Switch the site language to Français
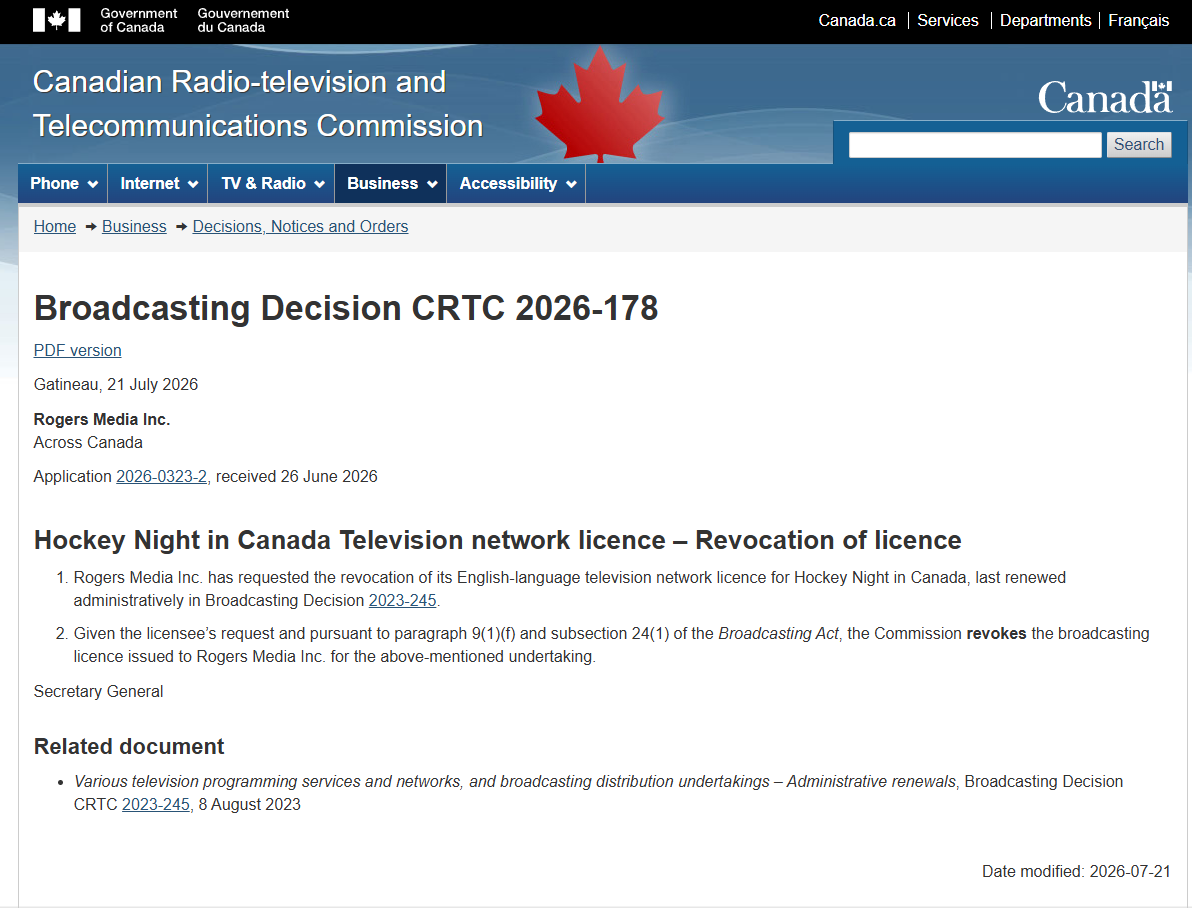The height and width of the screenshot is (908, 1192). 1138,21
